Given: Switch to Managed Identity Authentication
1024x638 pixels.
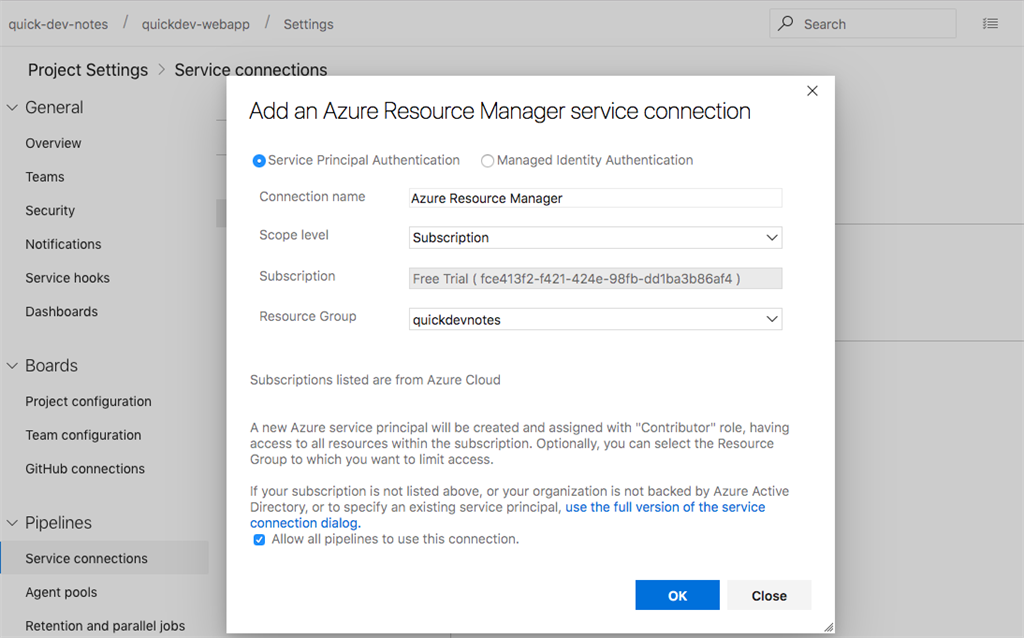Looking at the screenshot, I should click(x=487, y=160).
